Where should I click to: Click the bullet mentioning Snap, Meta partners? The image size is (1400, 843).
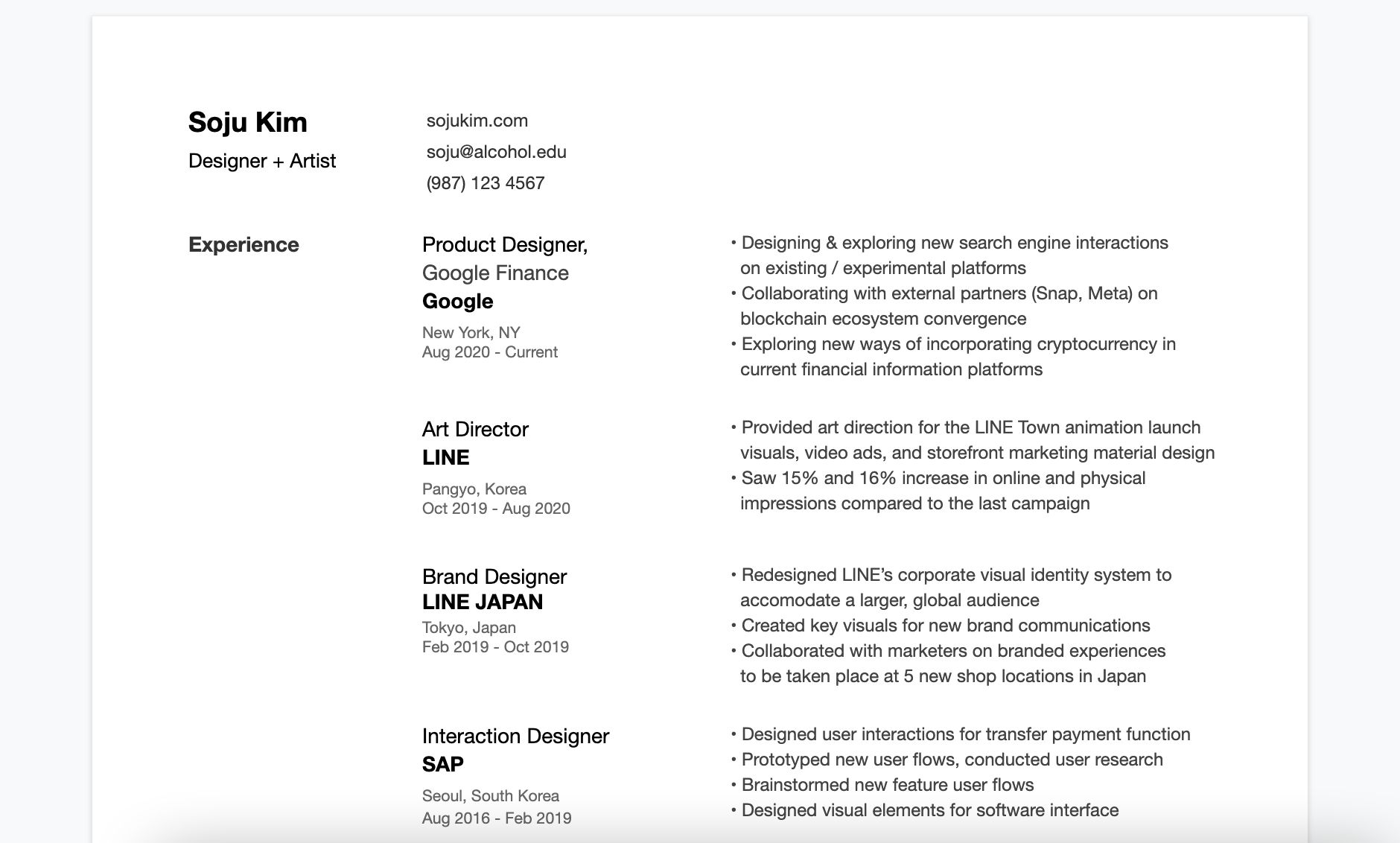tap(944, 293)
